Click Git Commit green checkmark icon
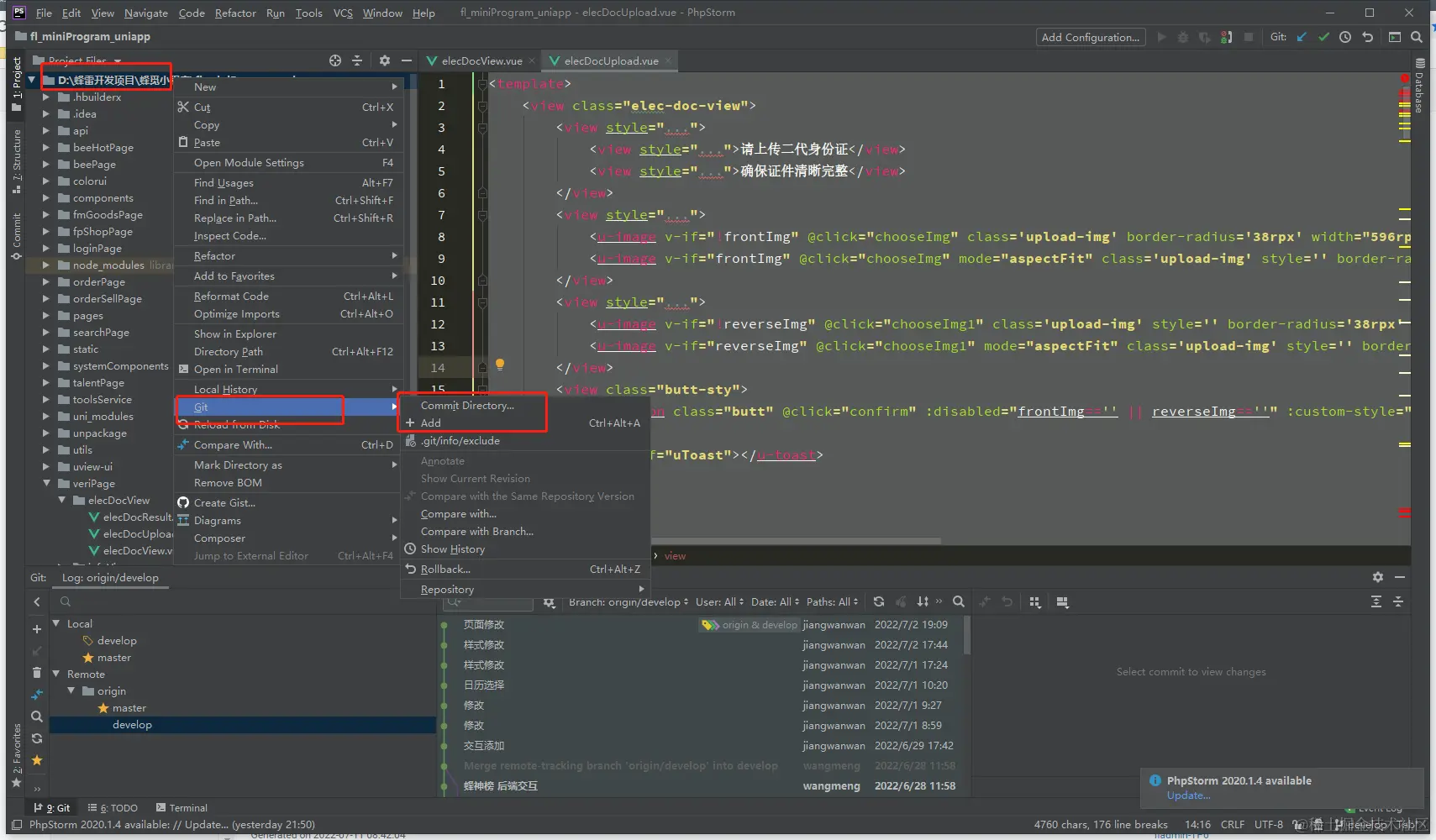Image resolution: width=1436 pixels, height=840 pixels. pos(1323,37)
